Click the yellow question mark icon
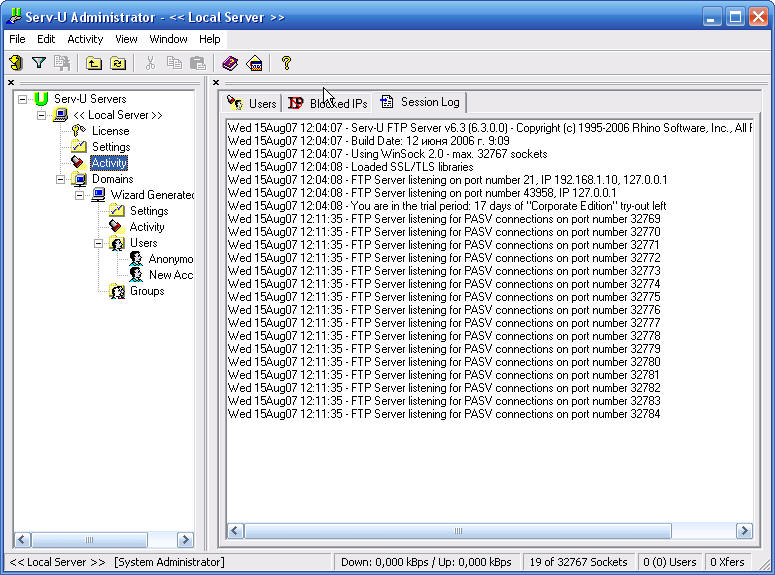The width and height of the screenshot is (775, 575). pyautogui.click(x=286, y=63)
